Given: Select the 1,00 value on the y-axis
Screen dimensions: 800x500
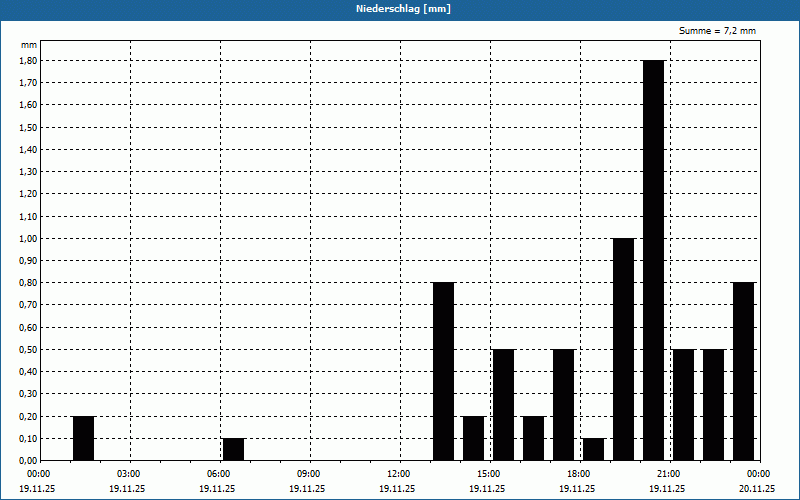Looking at the screenshot, I should pos(27,238).
